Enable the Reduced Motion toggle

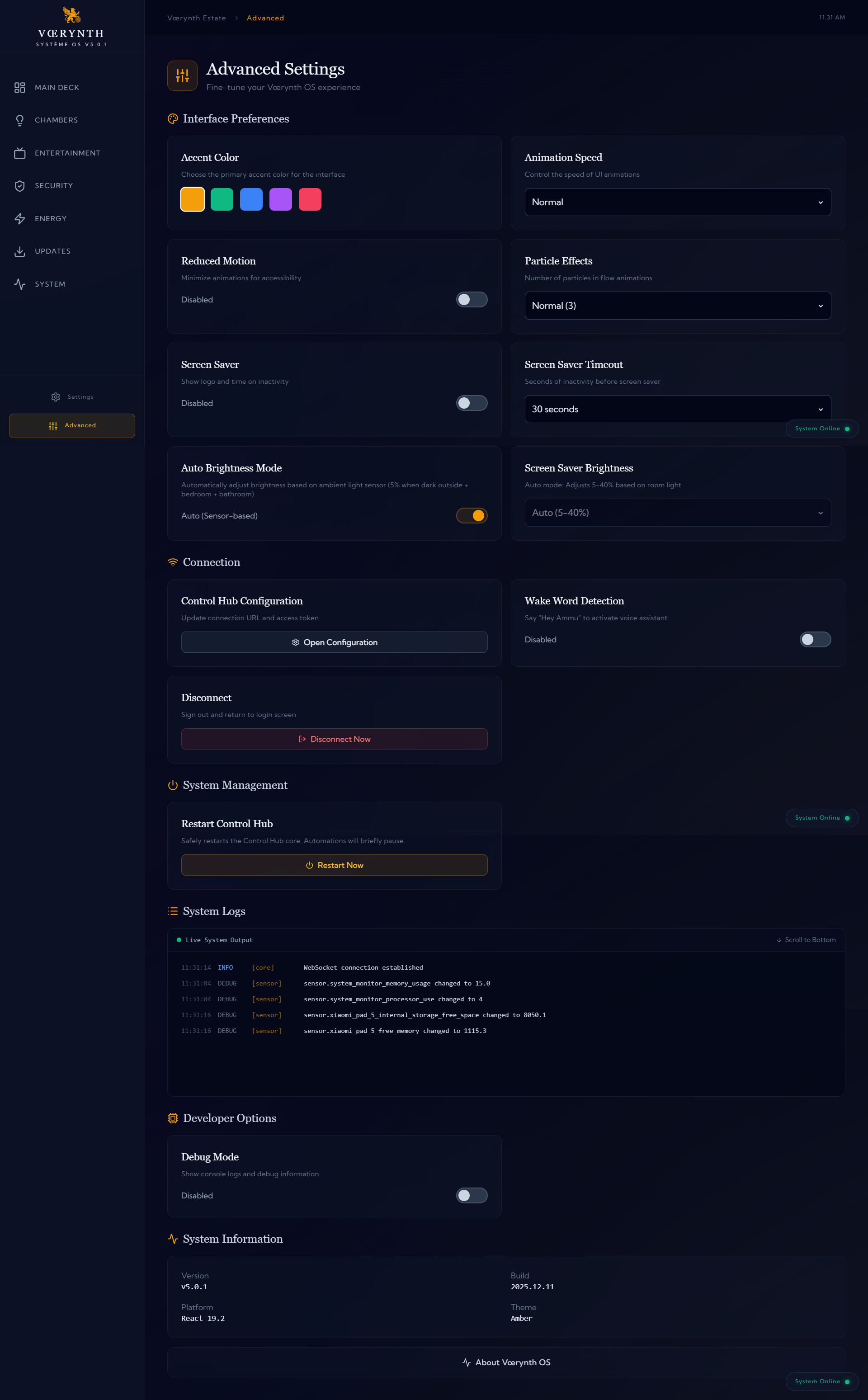coord(472,300)
